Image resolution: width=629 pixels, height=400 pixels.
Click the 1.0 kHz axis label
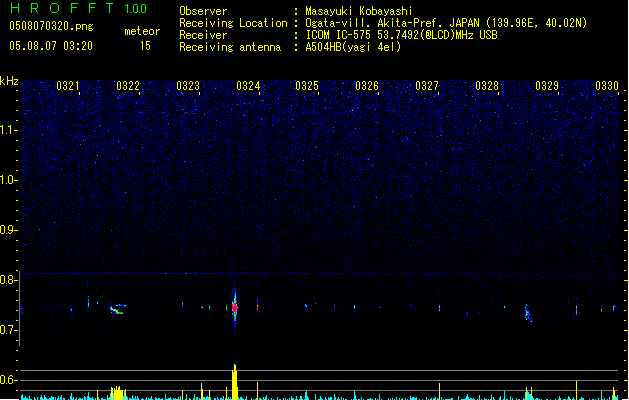[x=8, y=180]
